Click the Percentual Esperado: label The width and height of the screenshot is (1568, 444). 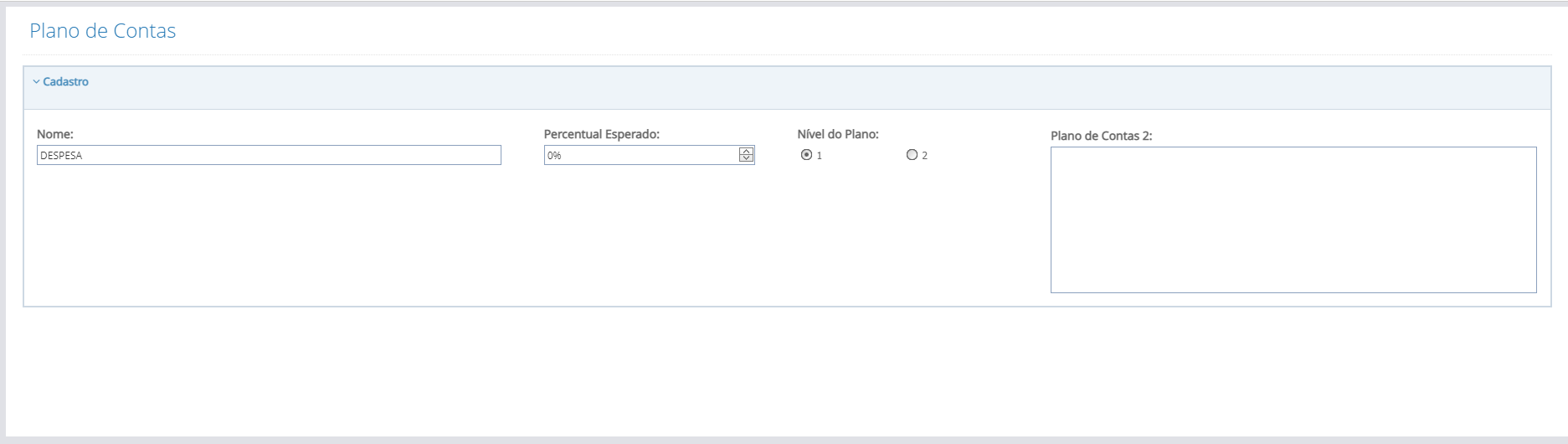(601, 134)
